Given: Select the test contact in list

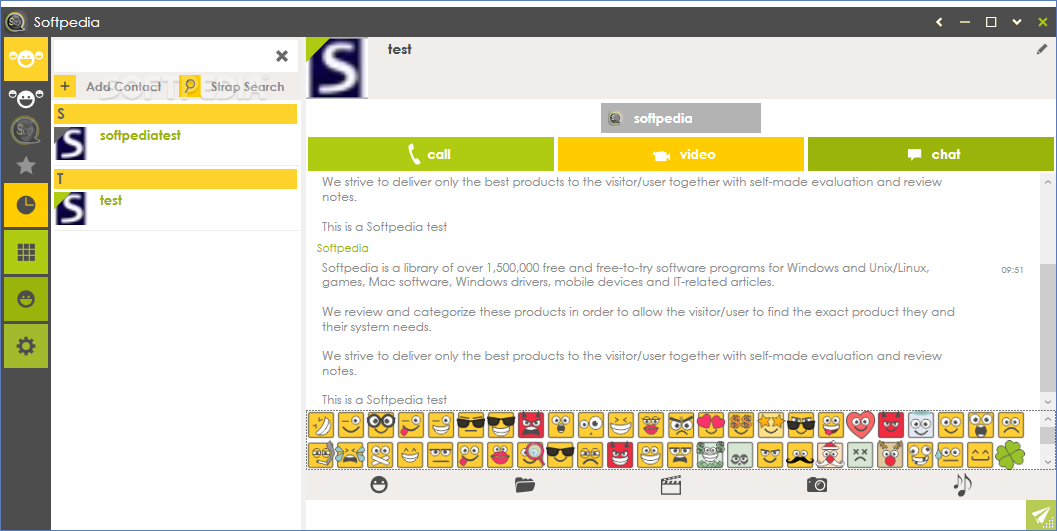Looking at the screenshot, I should pyautogui.click(x=175, y=209).
